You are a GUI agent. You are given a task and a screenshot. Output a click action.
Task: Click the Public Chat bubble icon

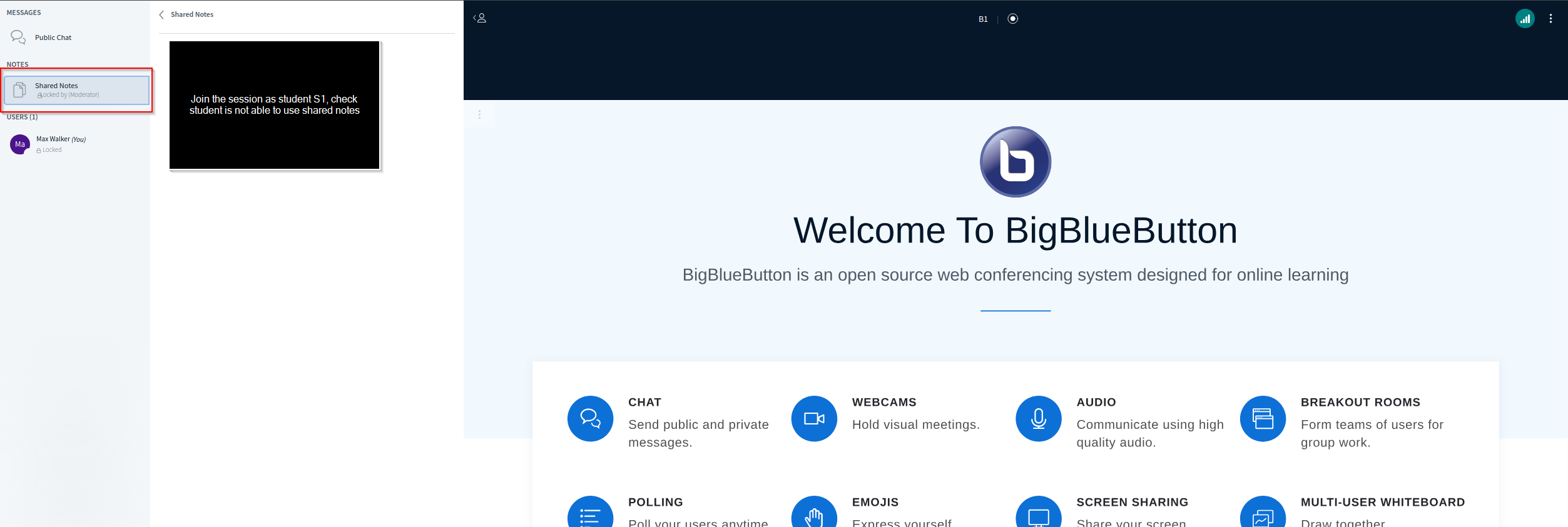pyautogui.click(x=18, y=38)
